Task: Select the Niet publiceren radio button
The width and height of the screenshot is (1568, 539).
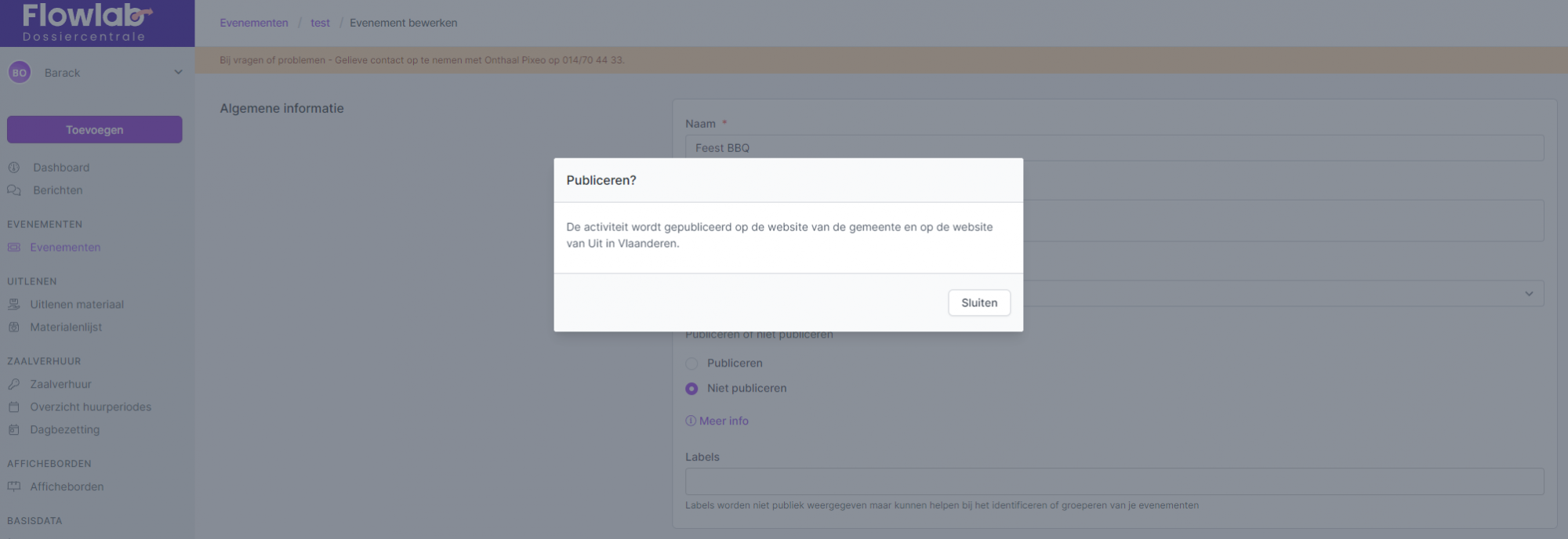Action: (x=691, y=389)
